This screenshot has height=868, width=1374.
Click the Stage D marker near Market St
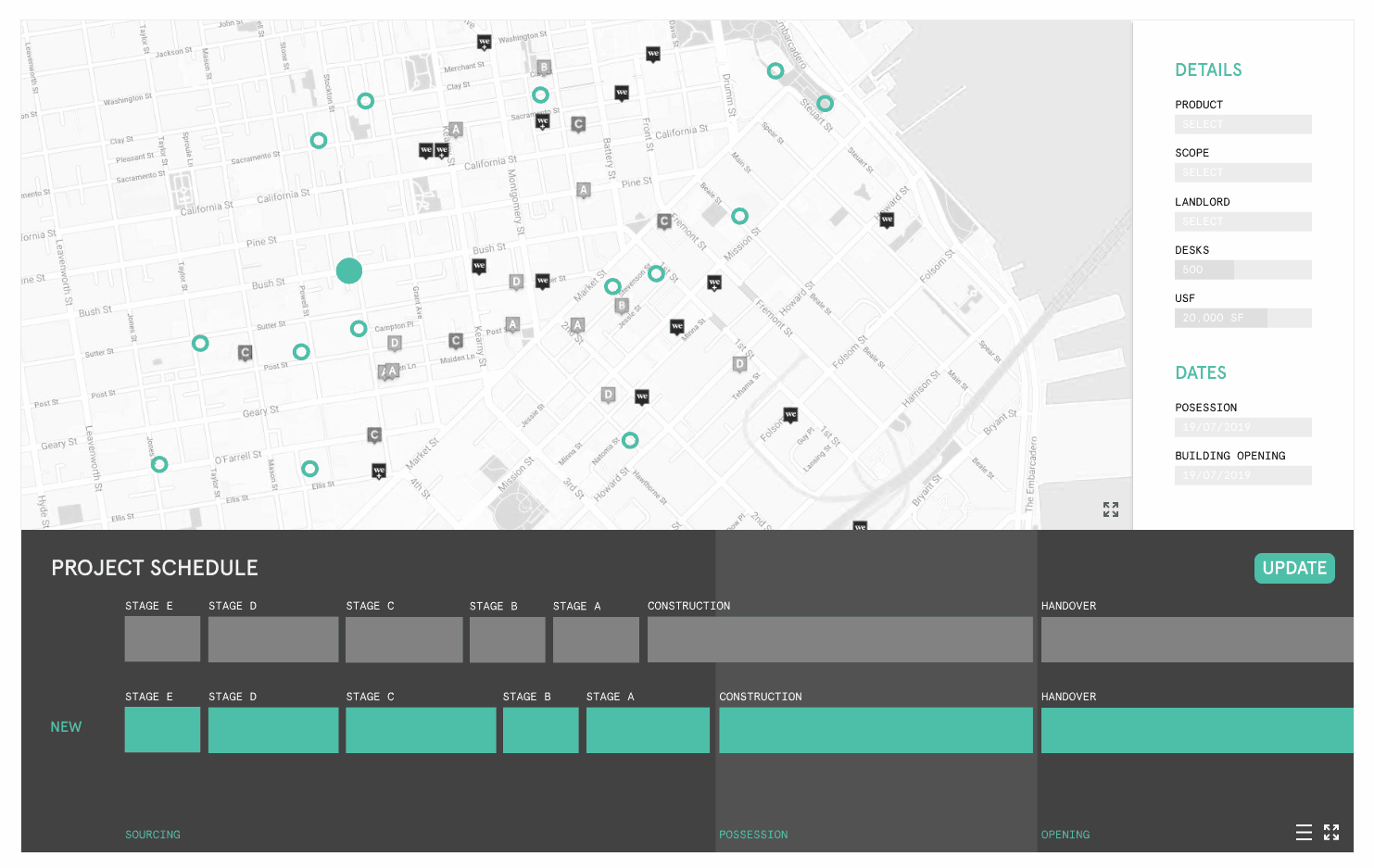click(517, 283)
